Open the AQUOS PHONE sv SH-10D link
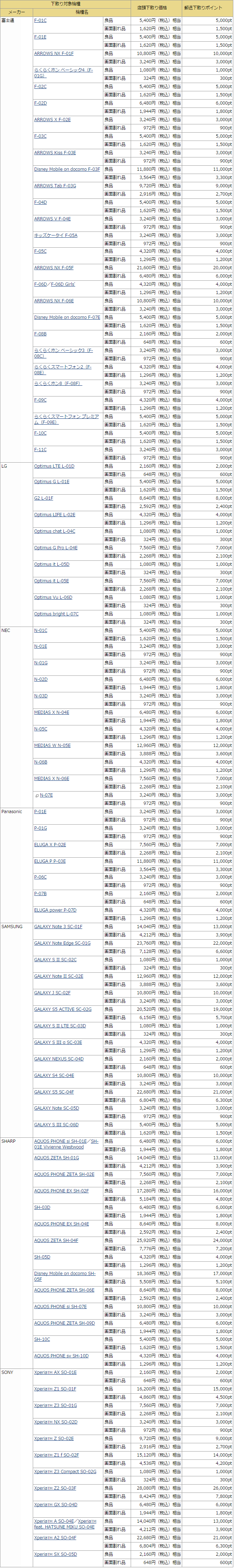The width and height of the screenshot is (234, 1568). tap(62, 1356)
